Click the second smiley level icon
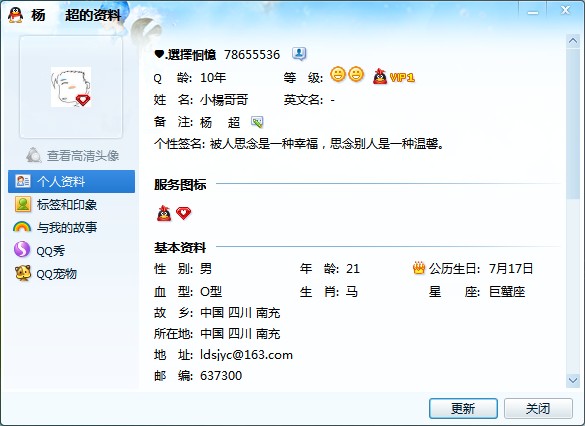 (x=356, y=74)
